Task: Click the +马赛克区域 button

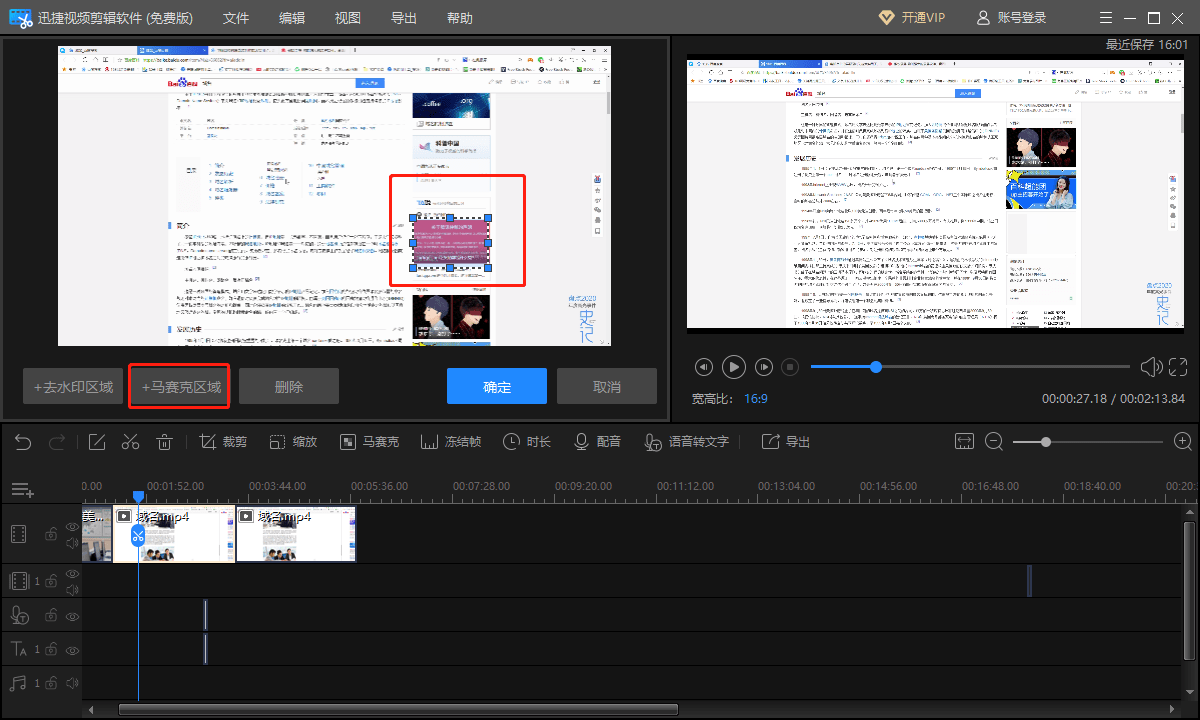Action: pos(180,387)
